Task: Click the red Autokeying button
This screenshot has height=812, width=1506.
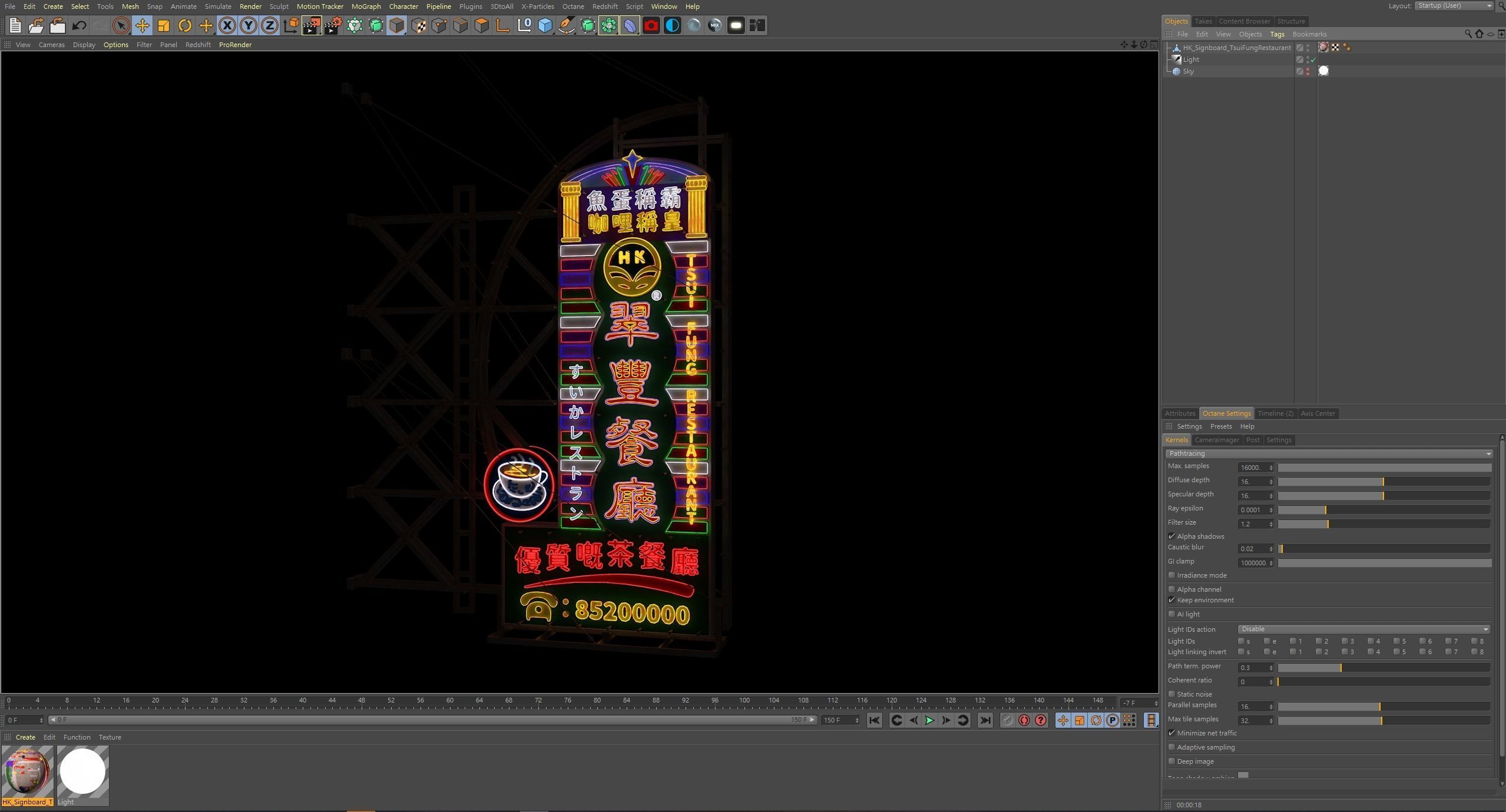Action: pyautogui.click(x=1024, y=720)
